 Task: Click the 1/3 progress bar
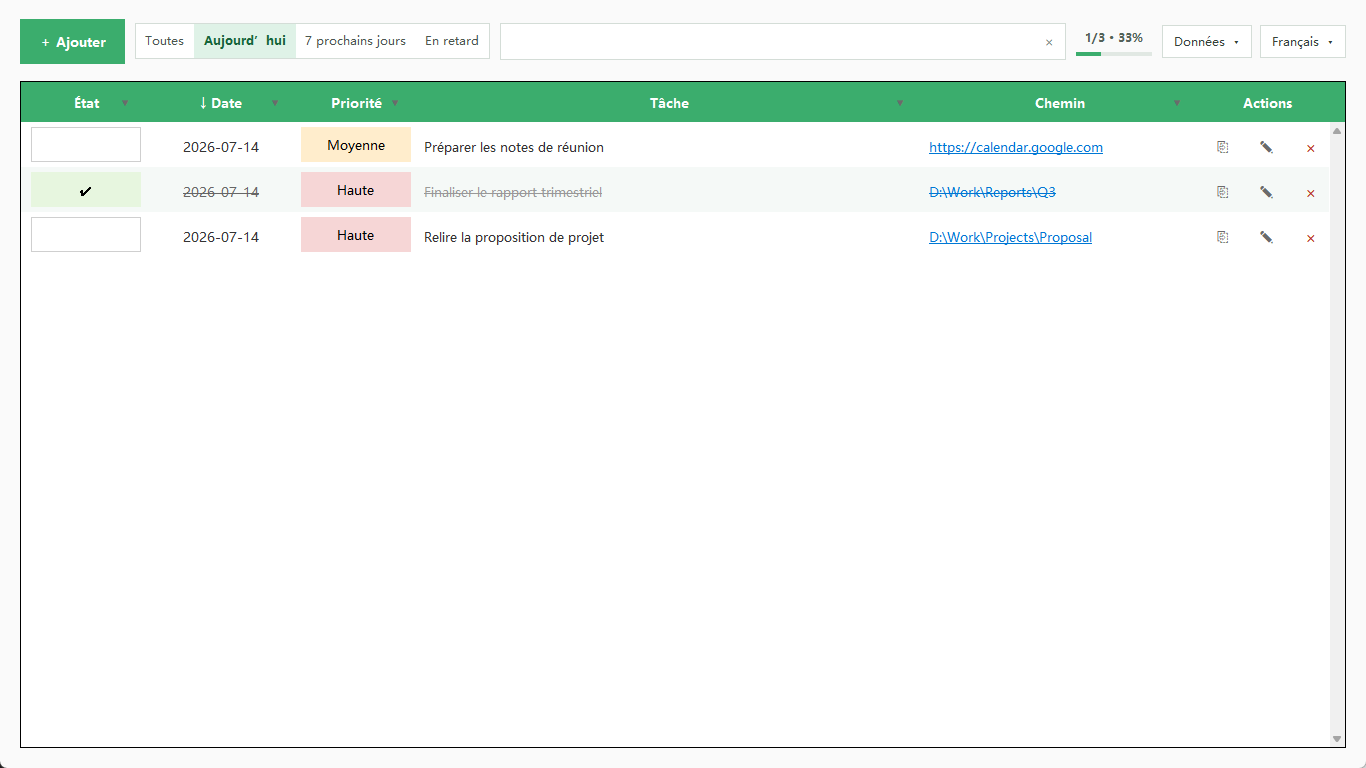point(1114,53)
